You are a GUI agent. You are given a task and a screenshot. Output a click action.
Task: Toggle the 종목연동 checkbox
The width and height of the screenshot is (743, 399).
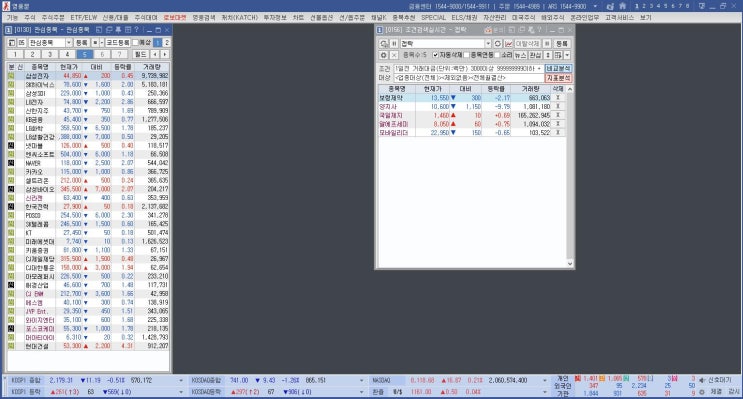(x=467, y=55)
